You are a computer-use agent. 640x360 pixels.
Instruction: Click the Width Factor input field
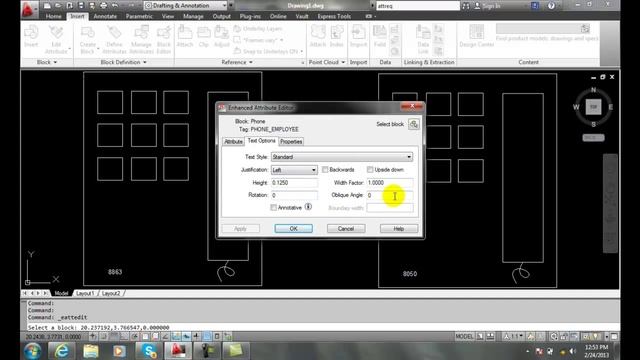pyautogui.click(x=390, y=183)
